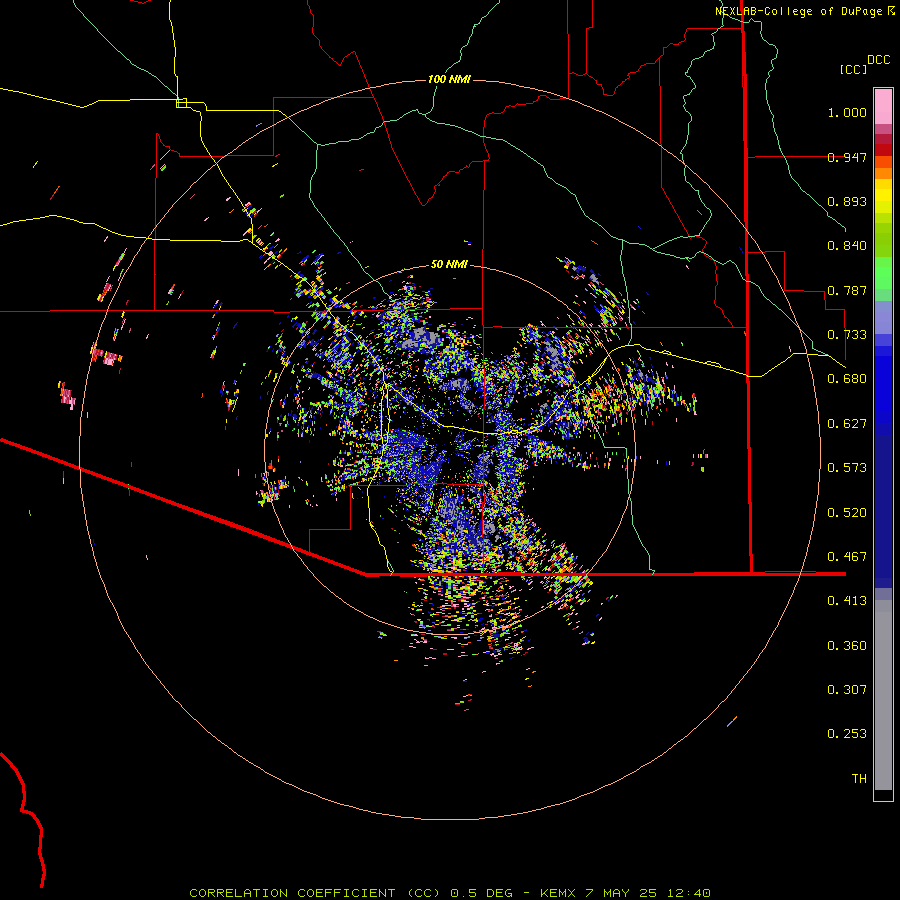Click the 0.253 legend value
The width and height of the screenshot is (900, 900).
point(847,734)
